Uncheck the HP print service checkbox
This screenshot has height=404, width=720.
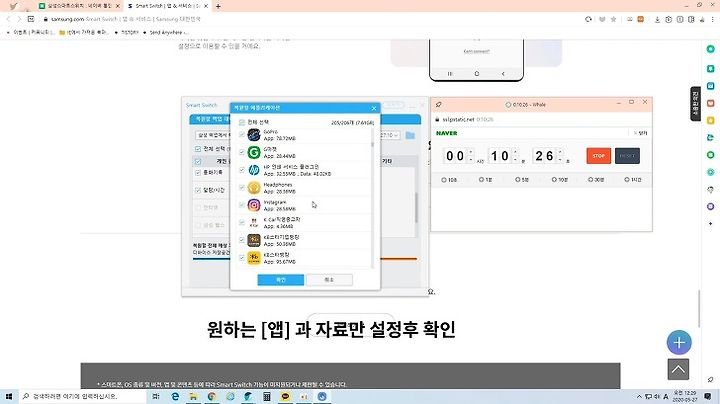242,170
